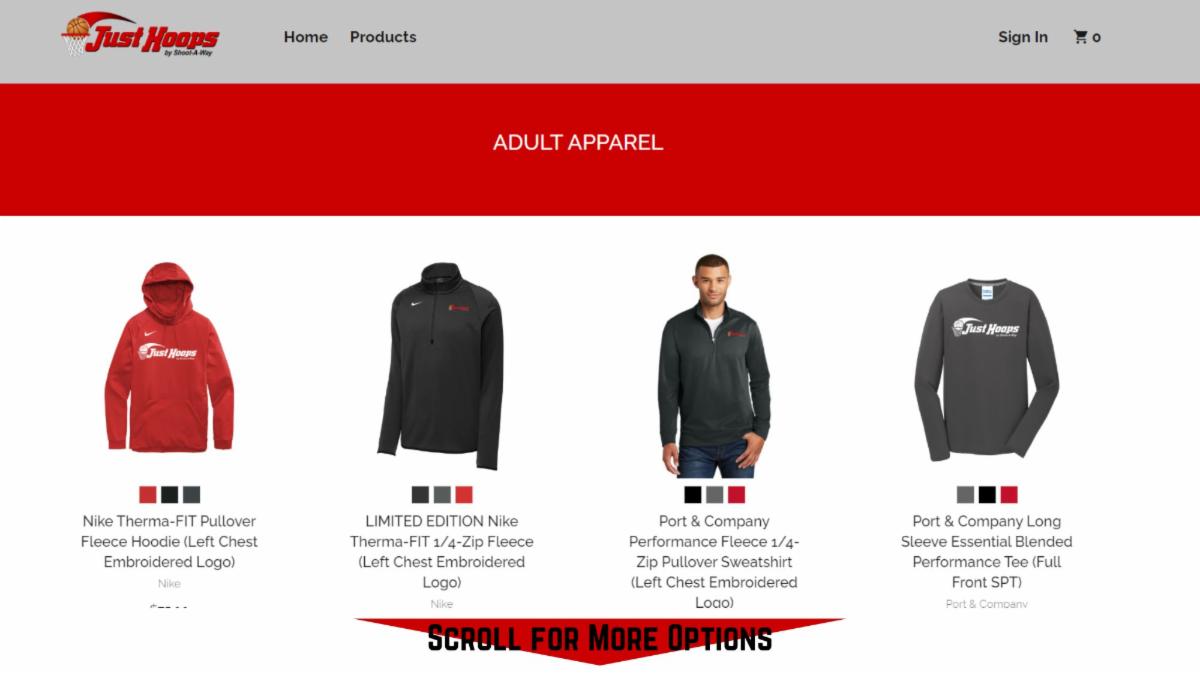This screenshot has height=675, width=1200.
Task: Click the Sign In link
Action: 1023,37
